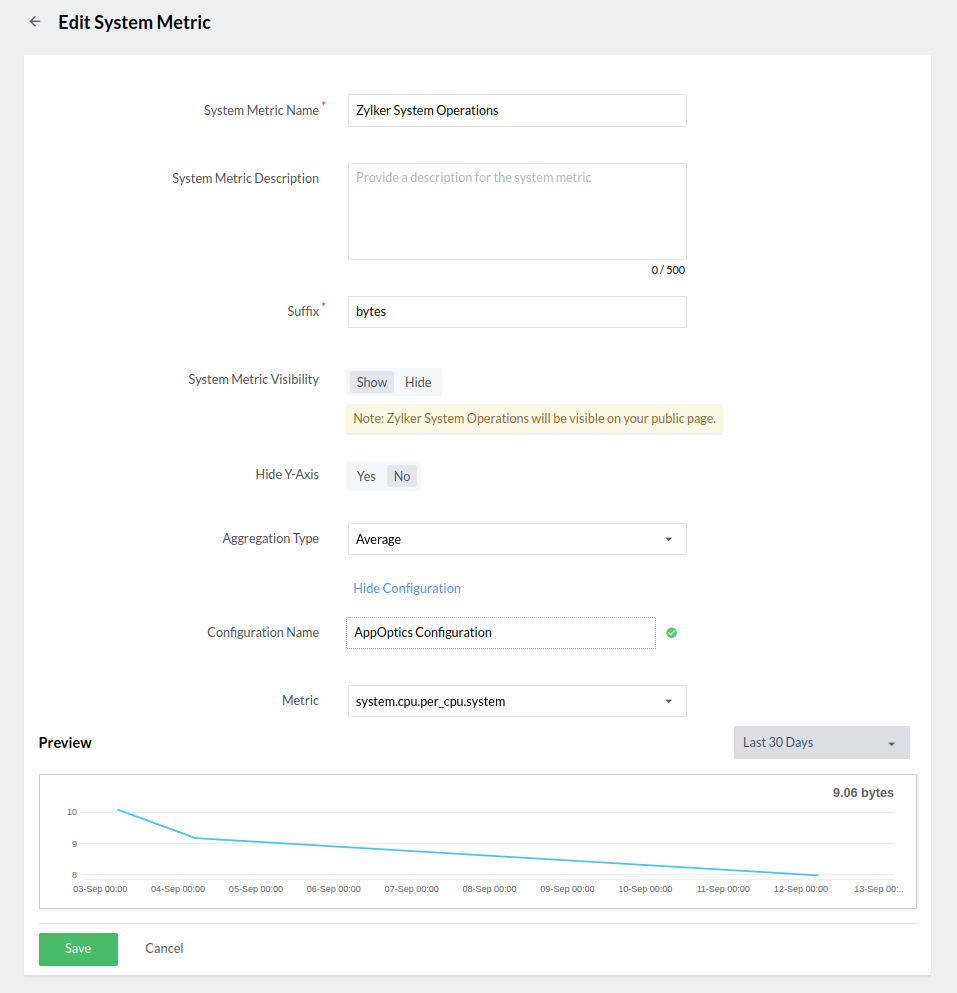Click the back arrow icon
Viewport: 957px width, 993px height.
pos(35,21)
